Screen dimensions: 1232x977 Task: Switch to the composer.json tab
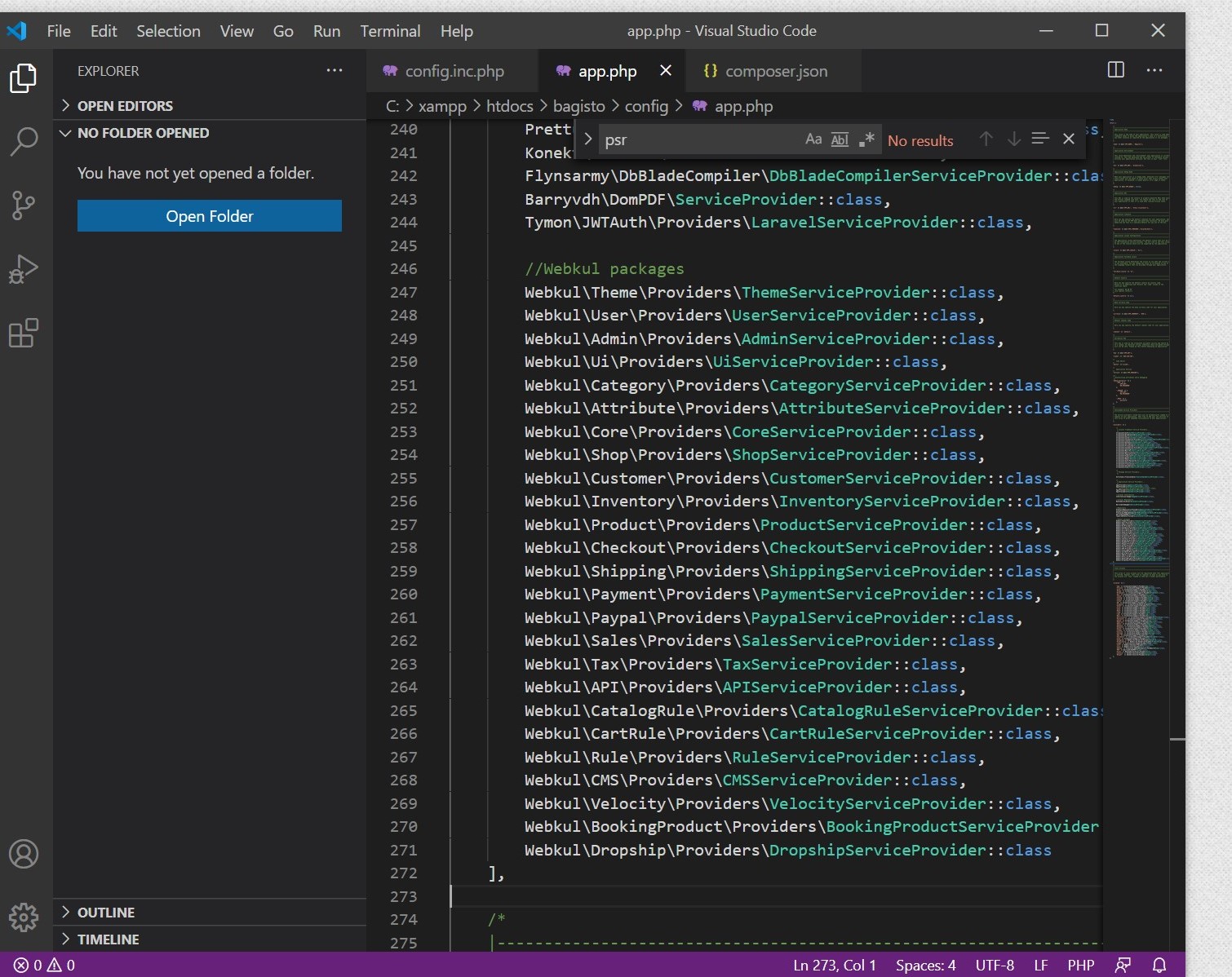click(x=773, y=71)
